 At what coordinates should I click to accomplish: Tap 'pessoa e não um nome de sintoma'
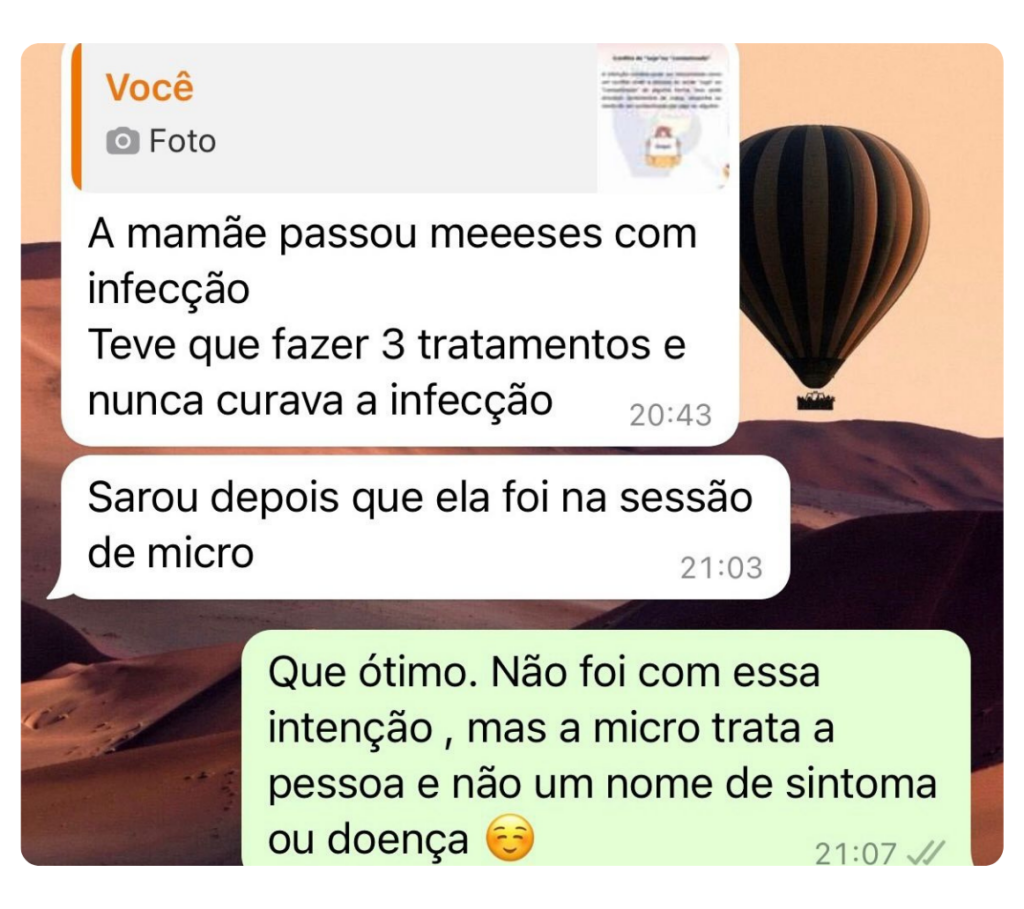point(602,784)
